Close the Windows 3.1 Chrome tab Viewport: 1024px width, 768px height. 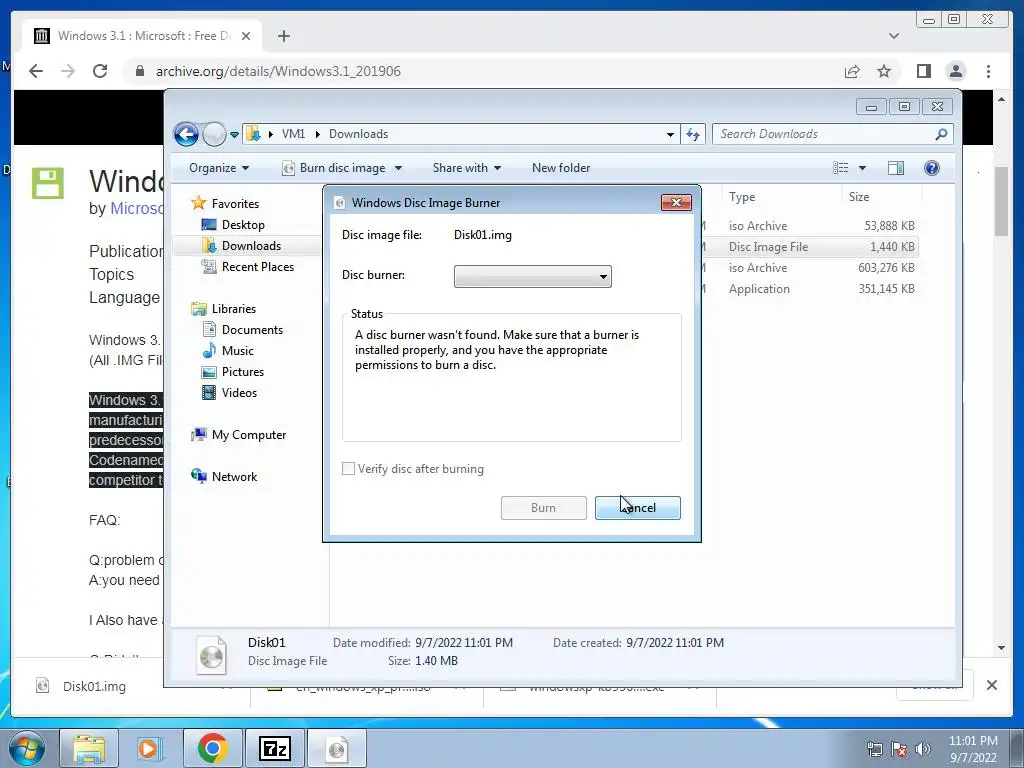click(246, 36)
